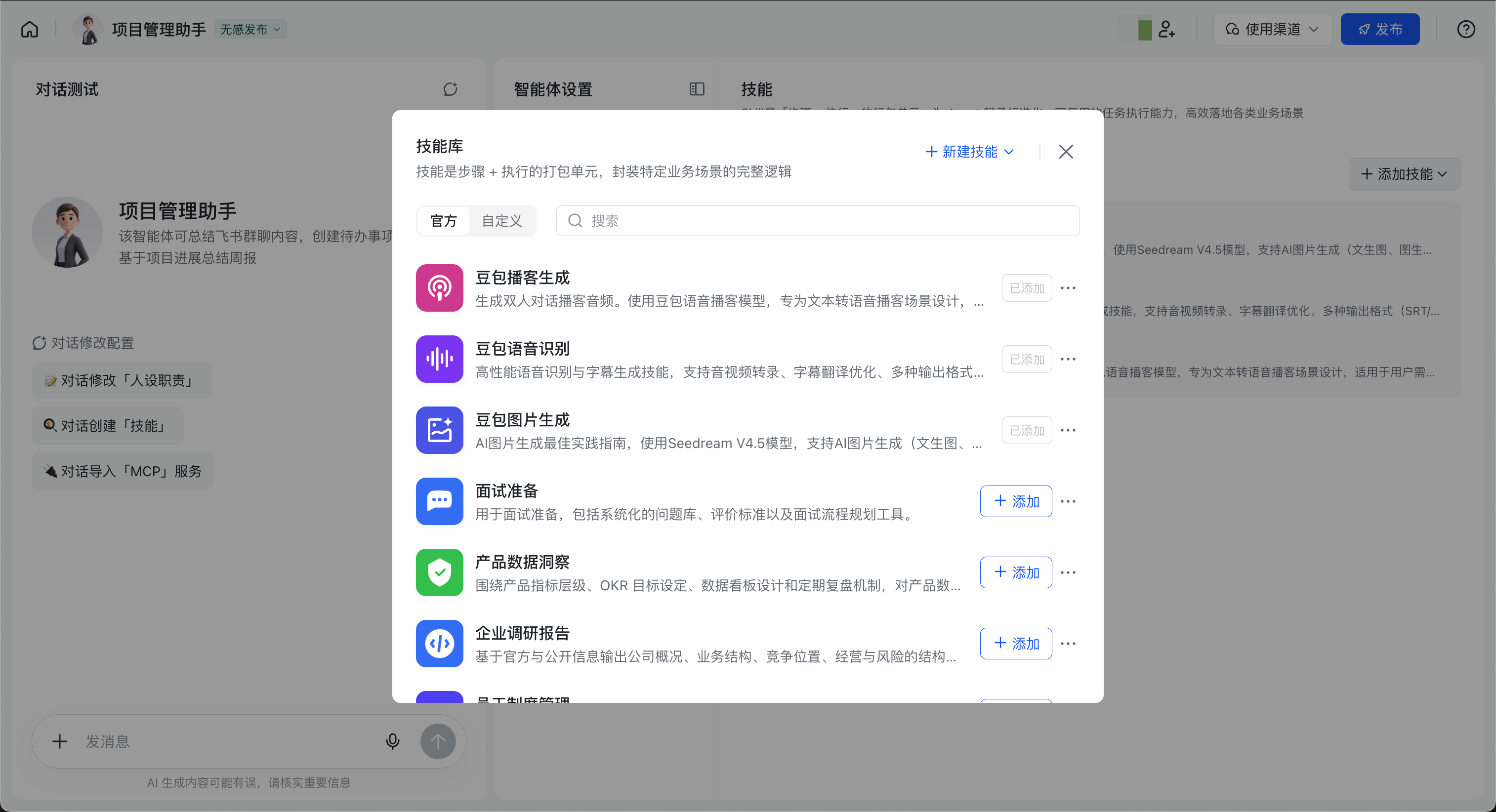Select the 官方 tab

pos(443,221)
